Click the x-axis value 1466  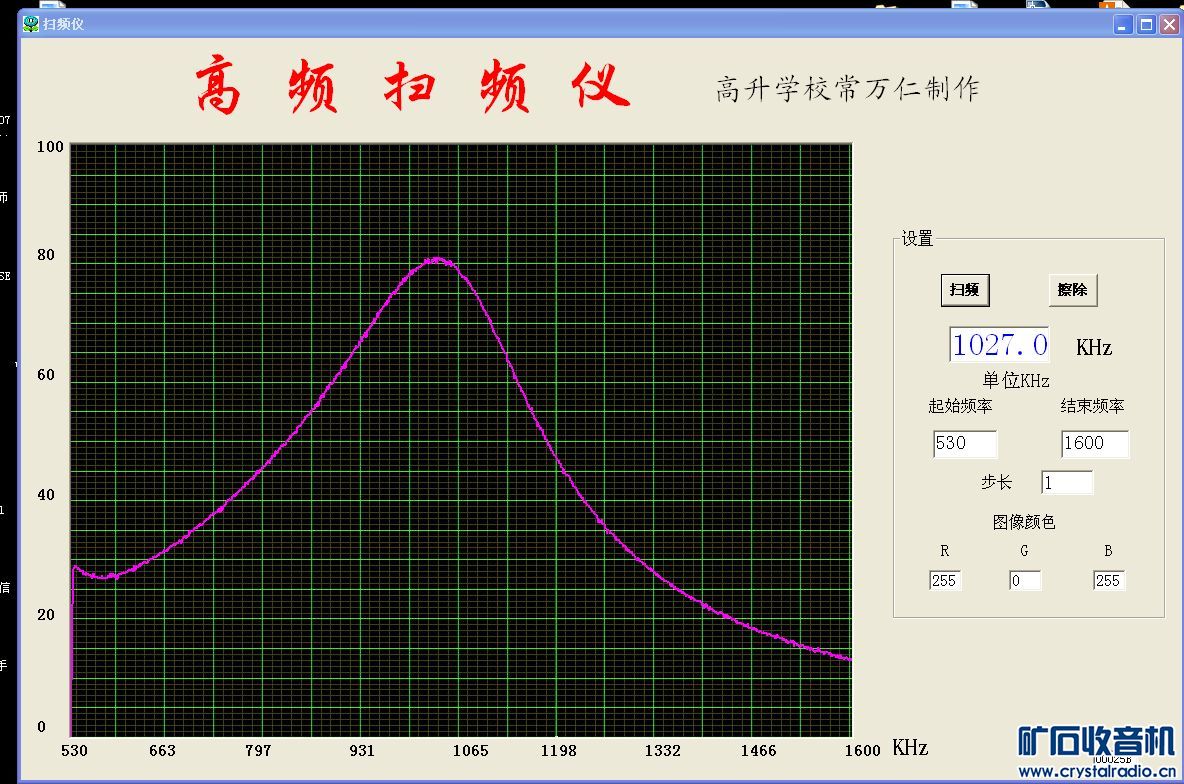click(x=758, y=751)
